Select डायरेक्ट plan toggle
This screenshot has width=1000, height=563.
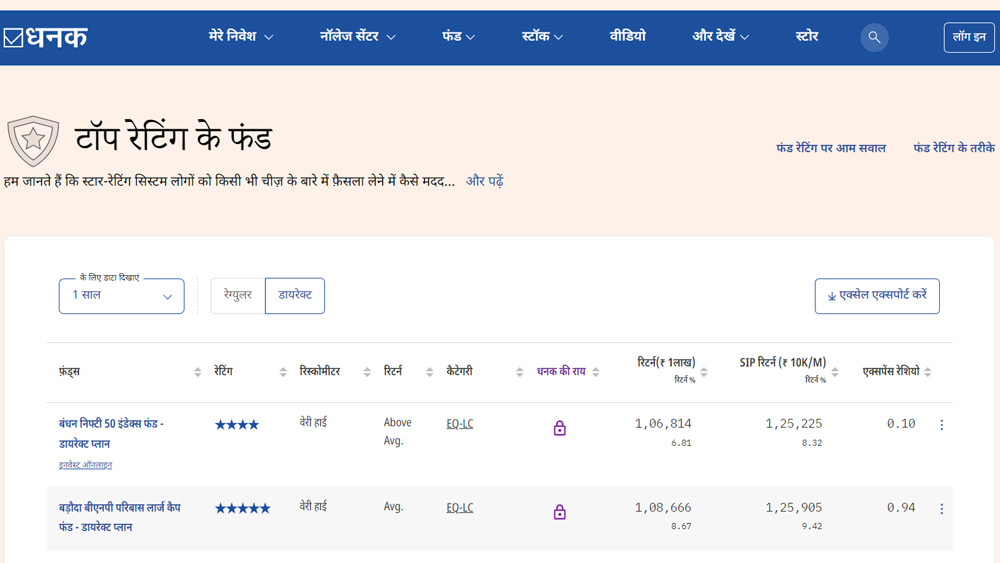pos(295,296)
